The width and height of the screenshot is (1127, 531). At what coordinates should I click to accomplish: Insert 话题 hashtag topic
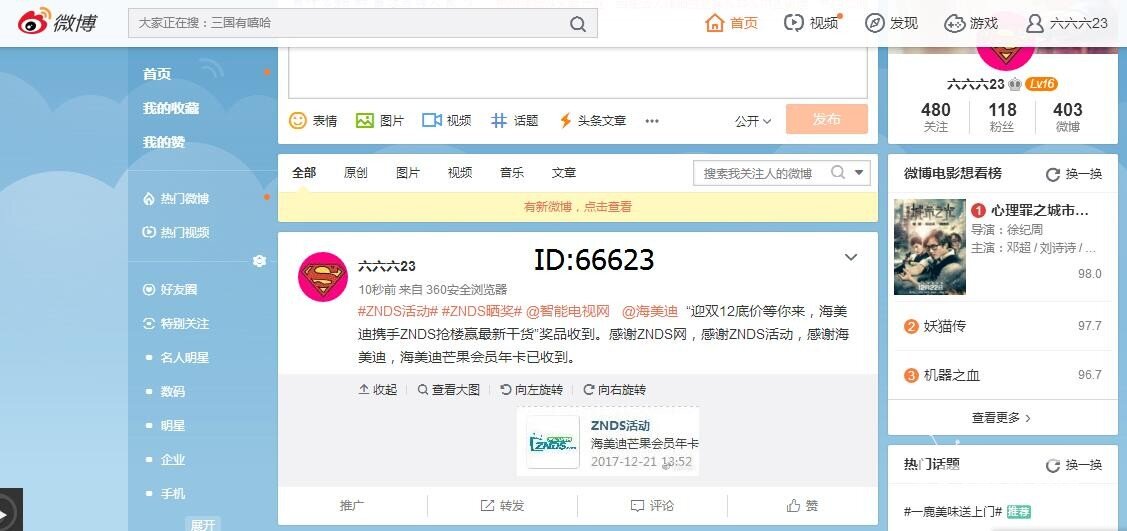(x=515, y=121)
